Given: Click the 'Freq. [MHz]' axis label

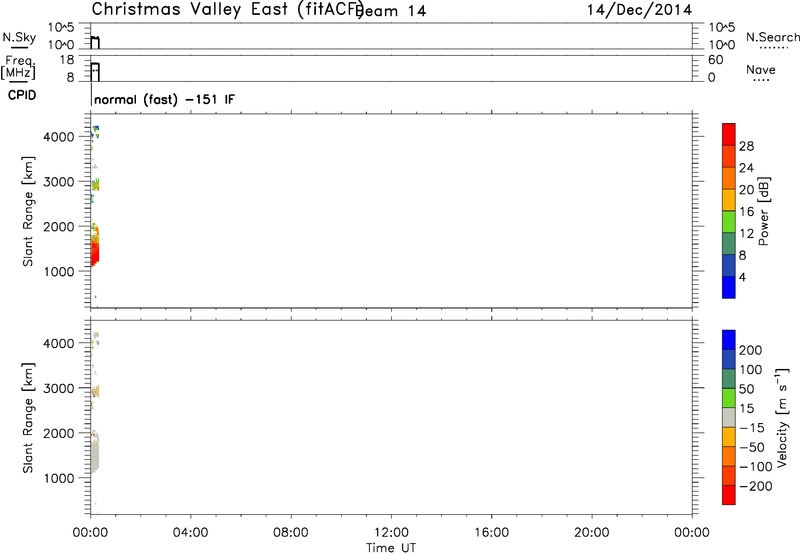Looking at the screenshot, I should point(19,67).
